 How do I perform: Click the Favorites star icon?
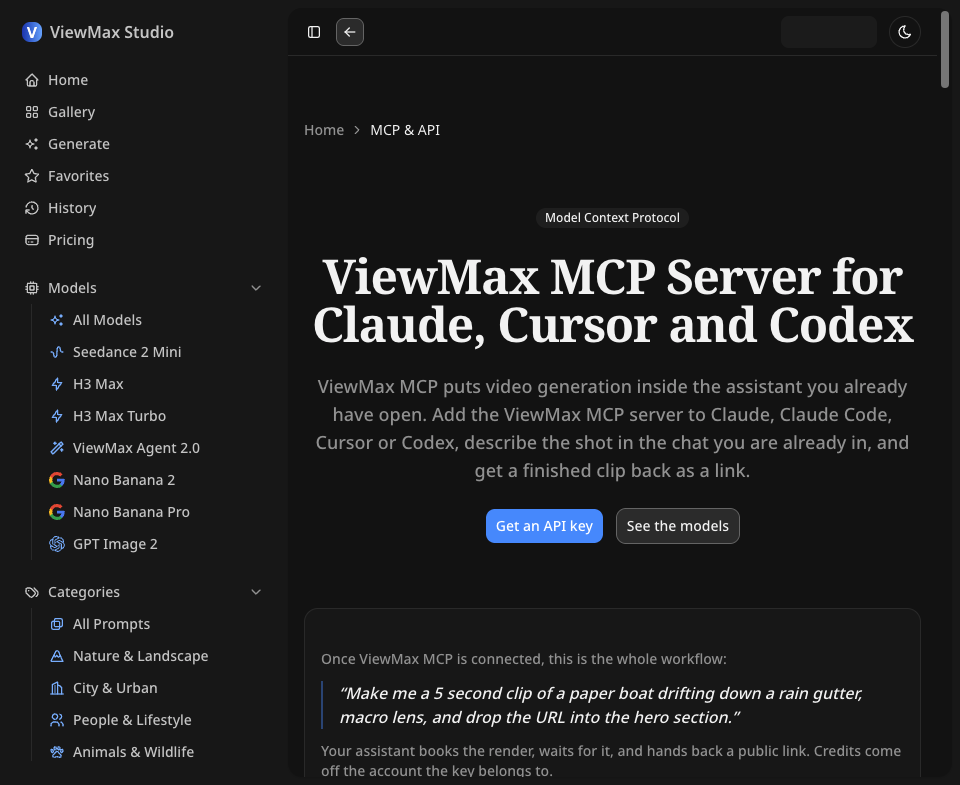32,176
